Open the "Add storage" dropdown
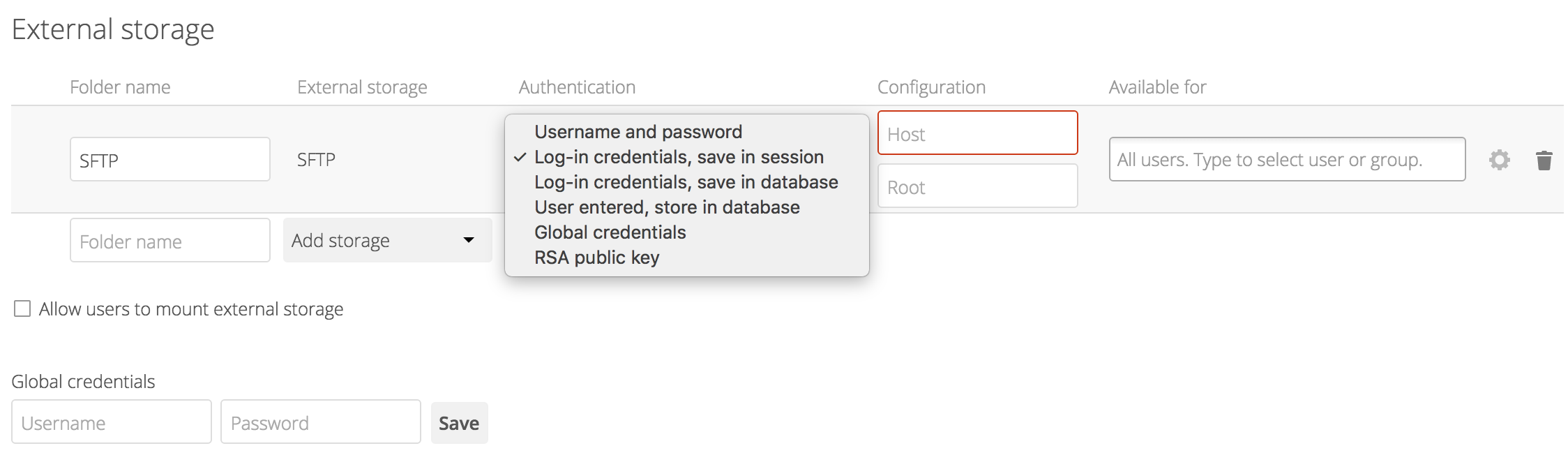1568x469 pixels. point(387,240)
